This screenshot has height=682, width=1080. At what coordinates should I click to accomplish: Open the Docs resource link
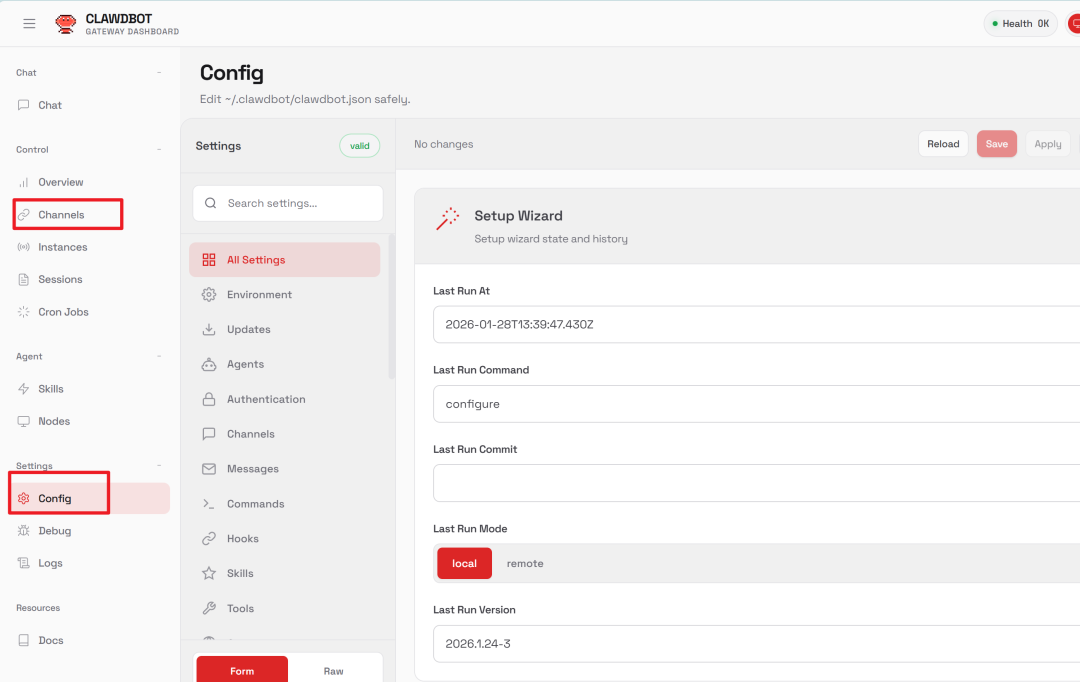pyautogui.click(x=90, y=640)
